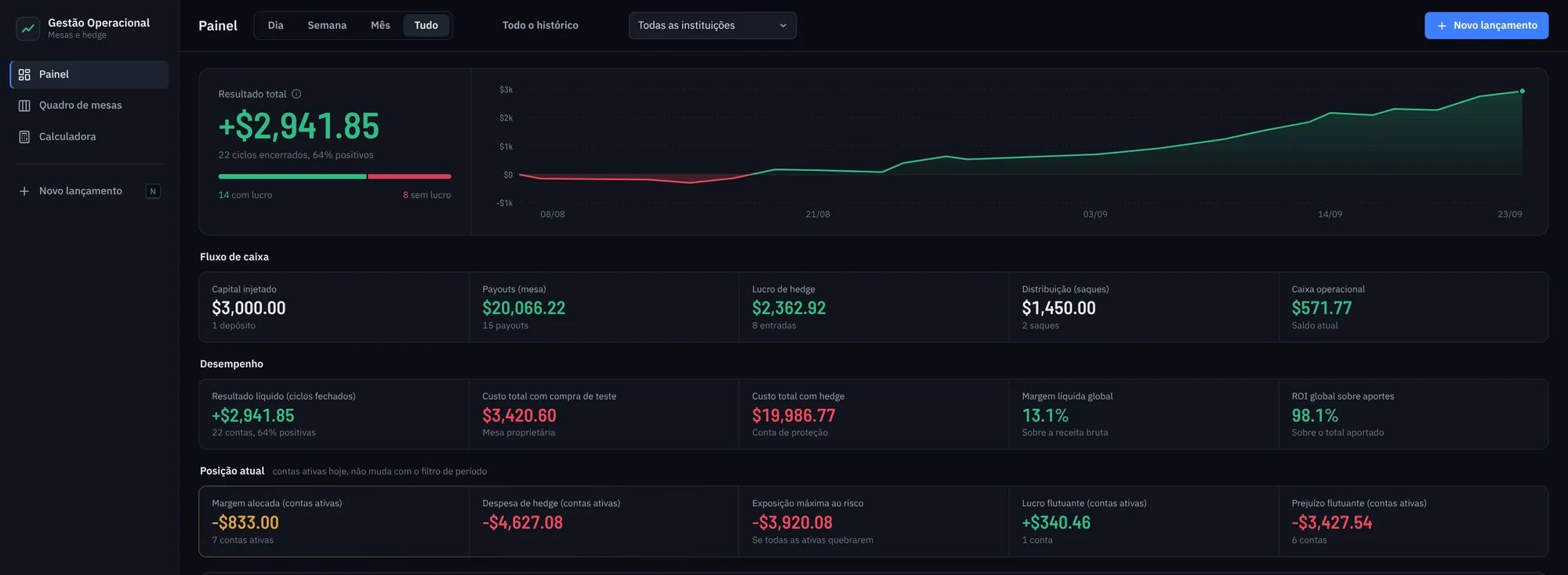Image resolution: width=1568 pixels, height=575 pixels.
Task: Click the Painel page title
Action: (218, 26)
